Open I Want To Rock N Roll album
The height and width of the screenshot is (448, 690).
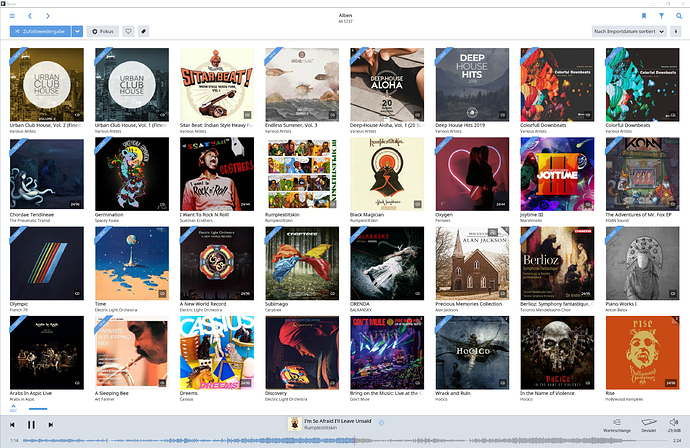(x=217, y=174)
